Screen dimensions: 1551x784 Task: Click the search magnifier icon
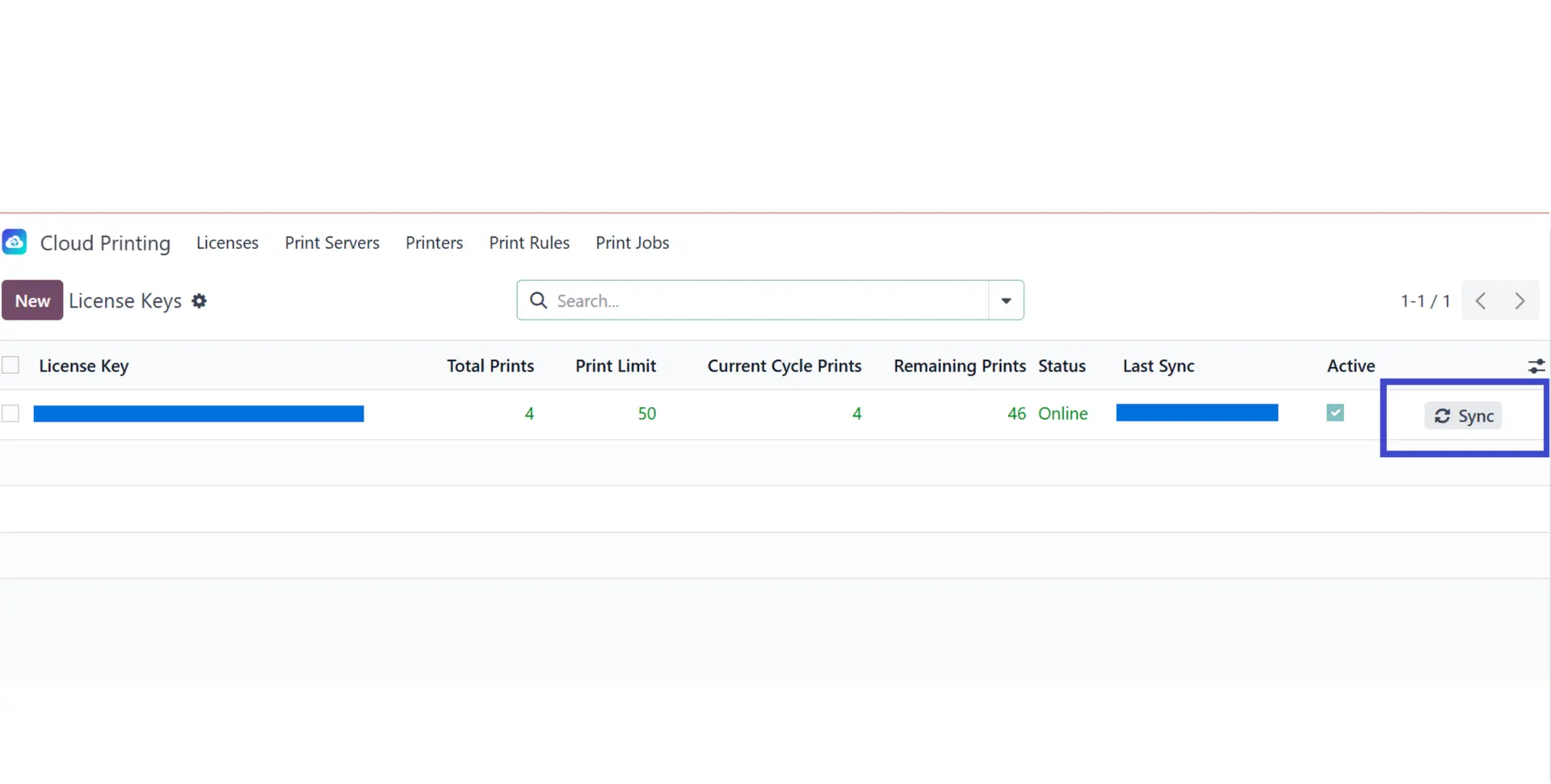(x=538, y=301)
